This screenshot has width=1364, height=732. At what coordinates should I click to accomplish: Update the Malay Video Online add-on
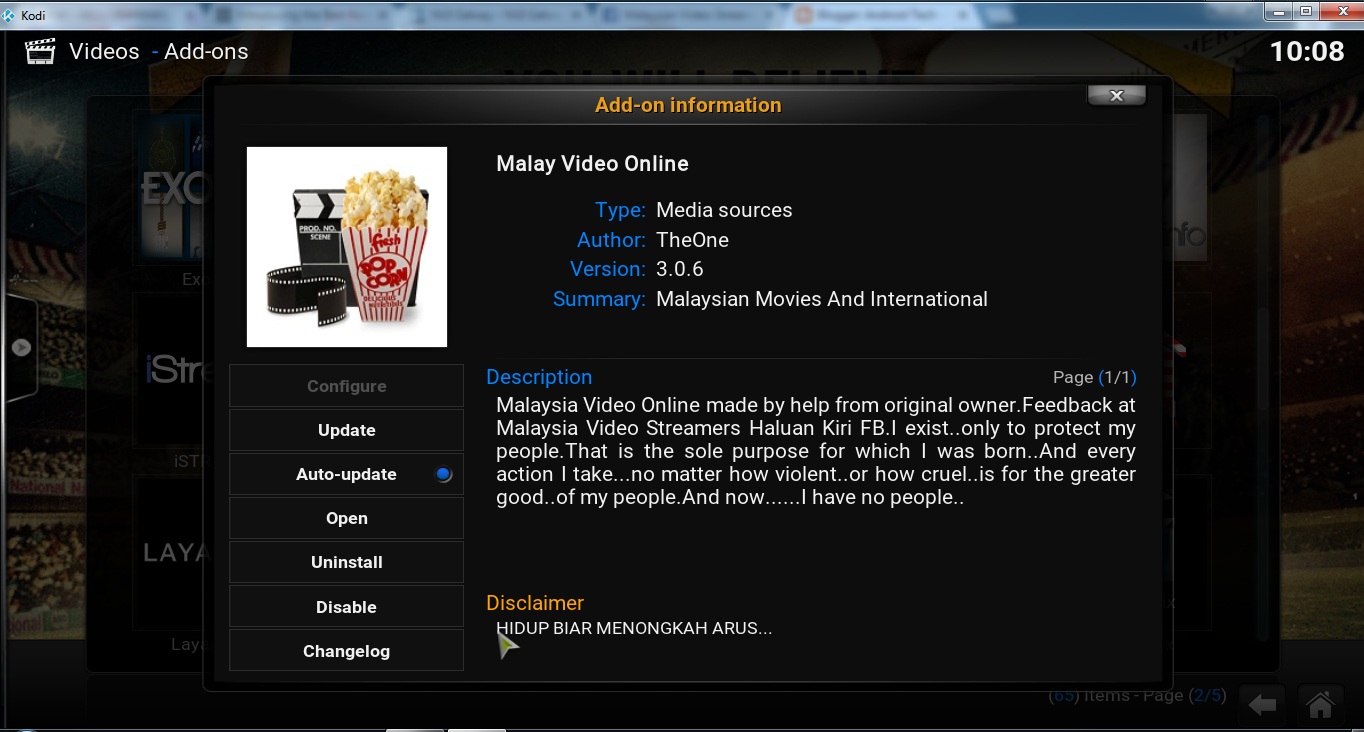pos(346,430)
